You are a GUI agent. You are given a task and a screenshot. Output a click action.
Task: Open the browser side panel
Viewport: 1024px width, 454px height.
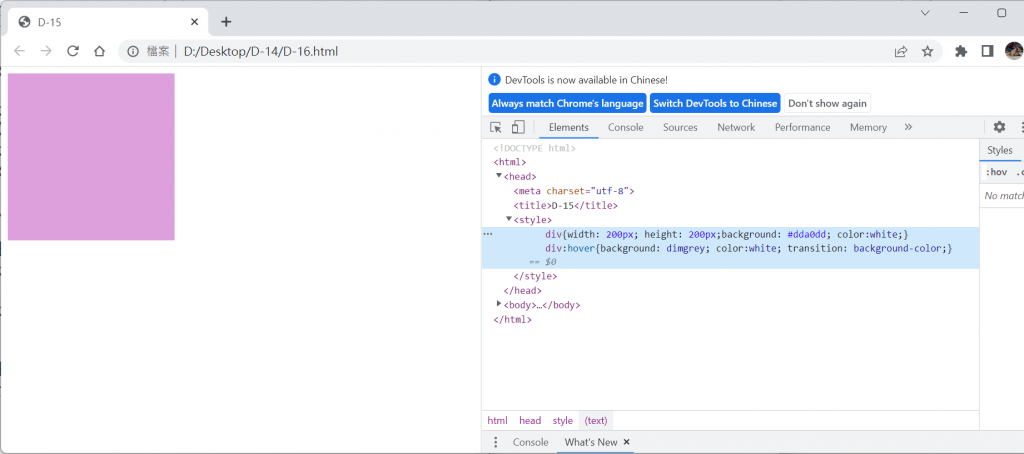point(987,51)
